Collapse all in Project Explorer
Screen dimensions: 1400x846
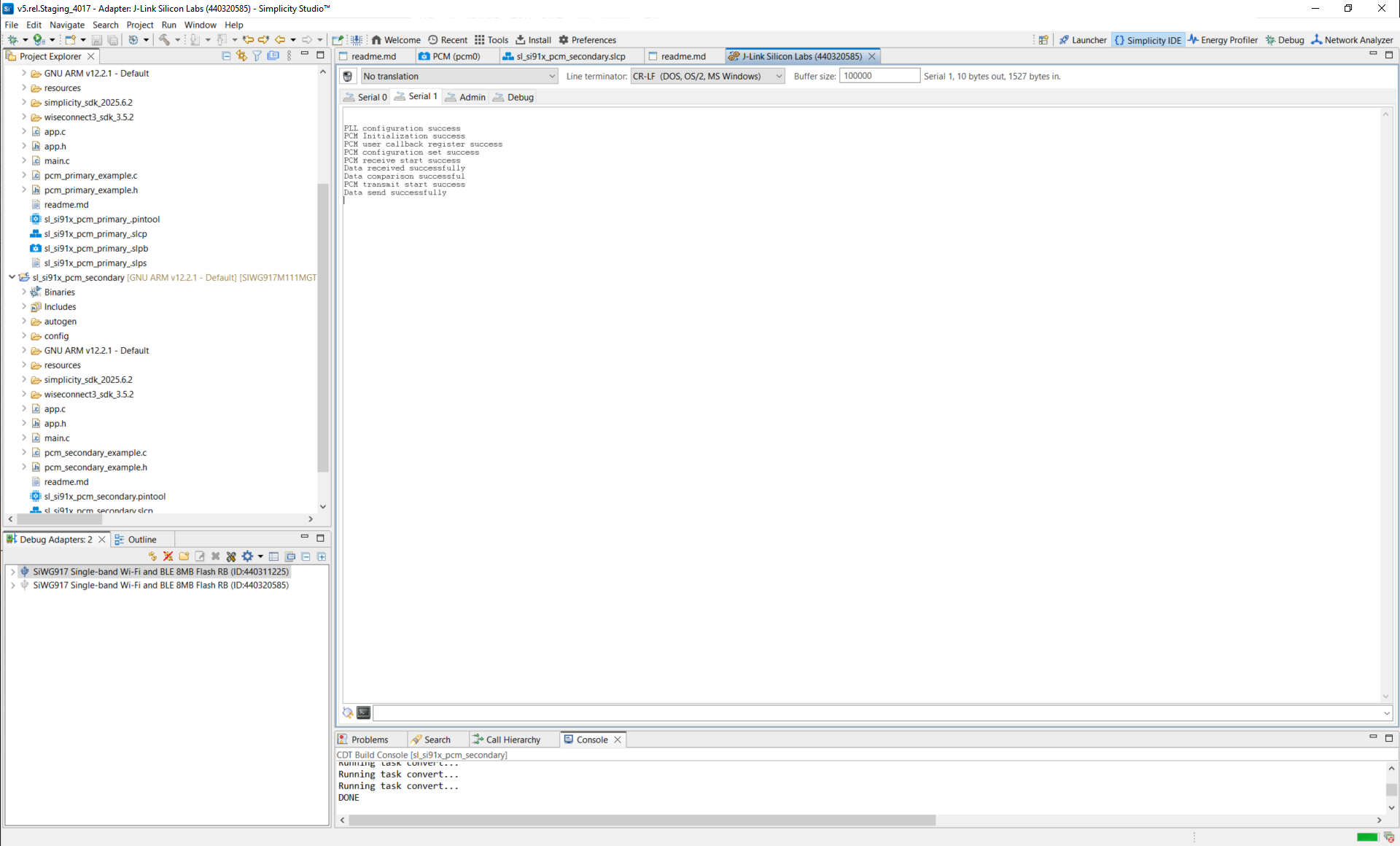[x=226, y=56]
